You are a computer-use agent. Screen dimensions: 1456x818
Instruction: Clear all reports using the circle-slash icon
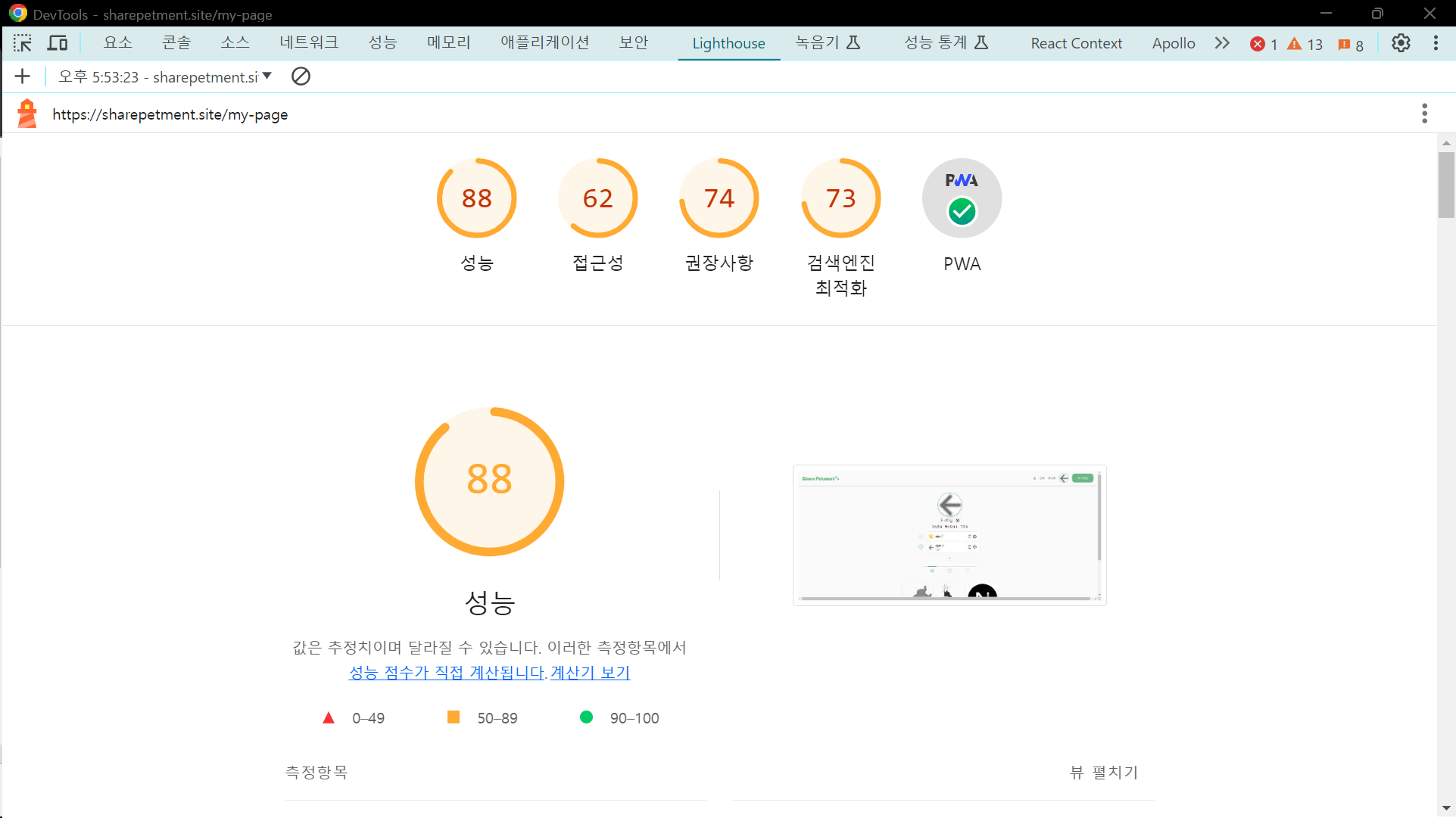point(301,76)
